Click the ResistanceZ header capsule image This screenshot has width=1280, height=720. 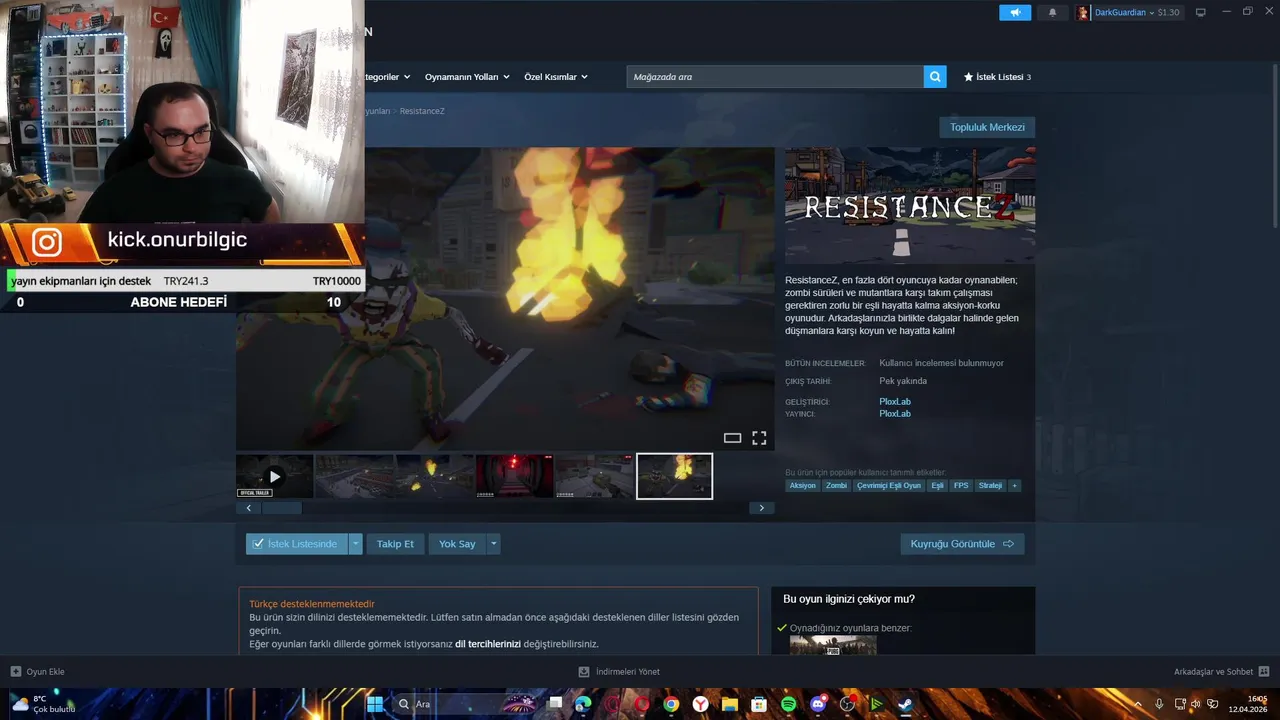pos(910,206)
